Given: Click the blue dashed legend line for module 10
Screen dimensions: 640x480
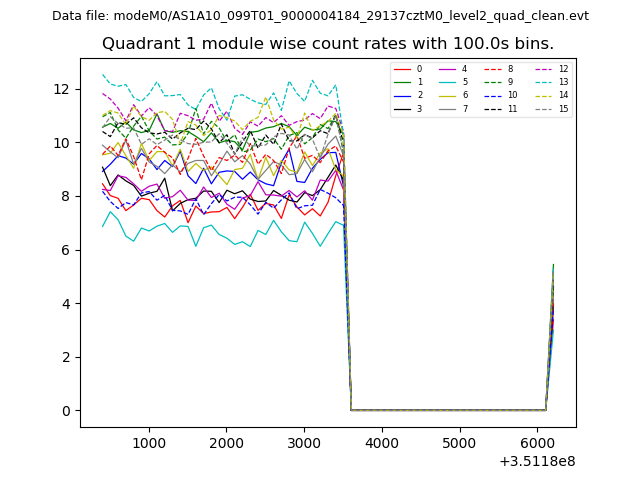Looking at the screenshot, I should (493, 95).
